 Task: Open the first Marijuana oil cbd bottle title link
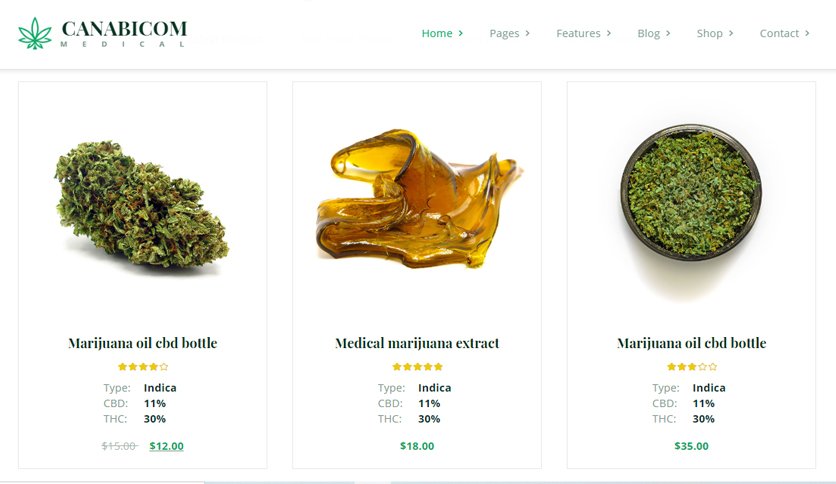pos(143,343)
